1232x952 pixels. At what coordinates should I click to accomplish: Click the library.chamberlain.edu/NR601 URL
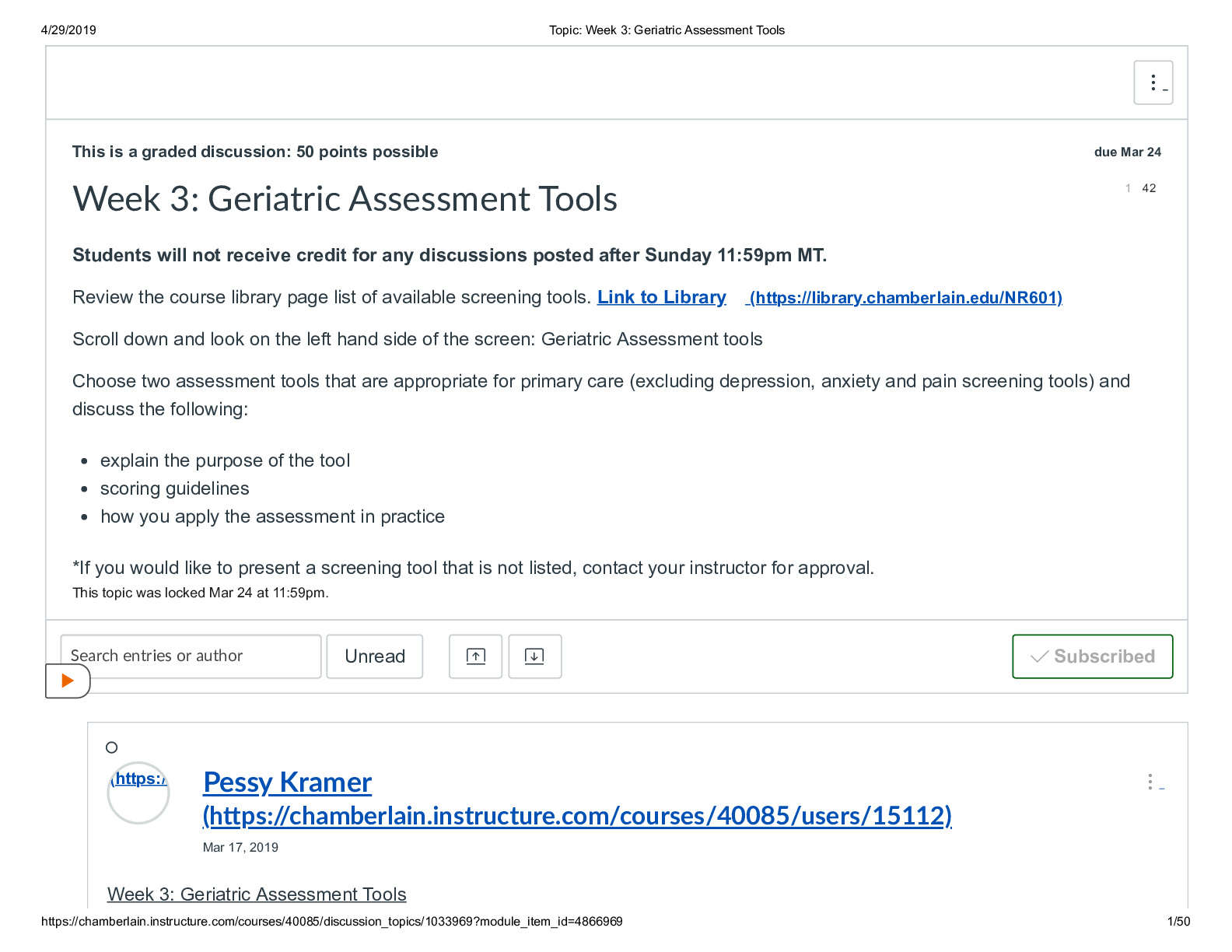(905, 298)
